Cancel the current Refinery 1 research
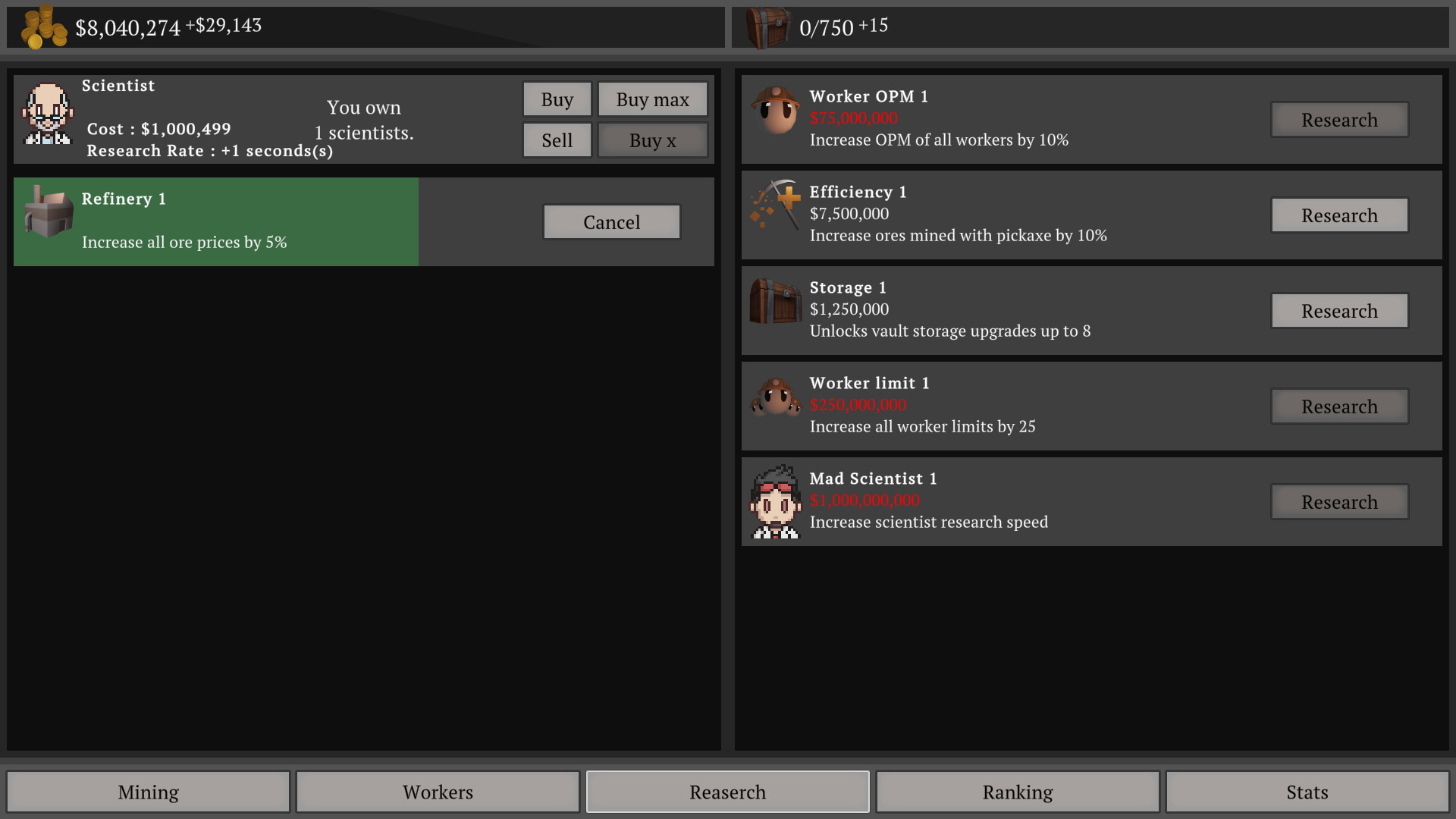Image resolution: width=1456 pixels, height=819 pixels. tap(612, 222)
